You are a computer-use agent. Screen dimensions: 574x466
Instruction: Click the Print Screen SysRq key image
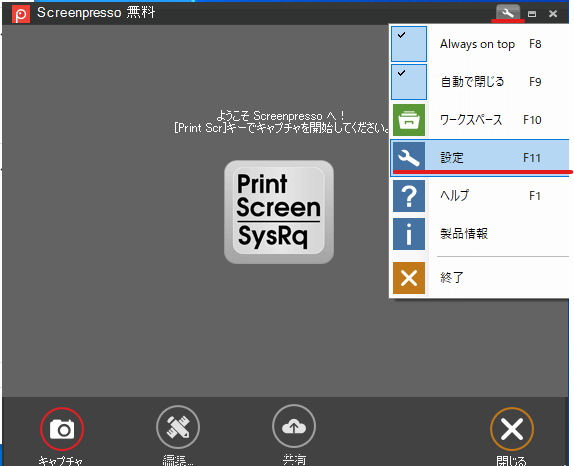tap(279, 212)
